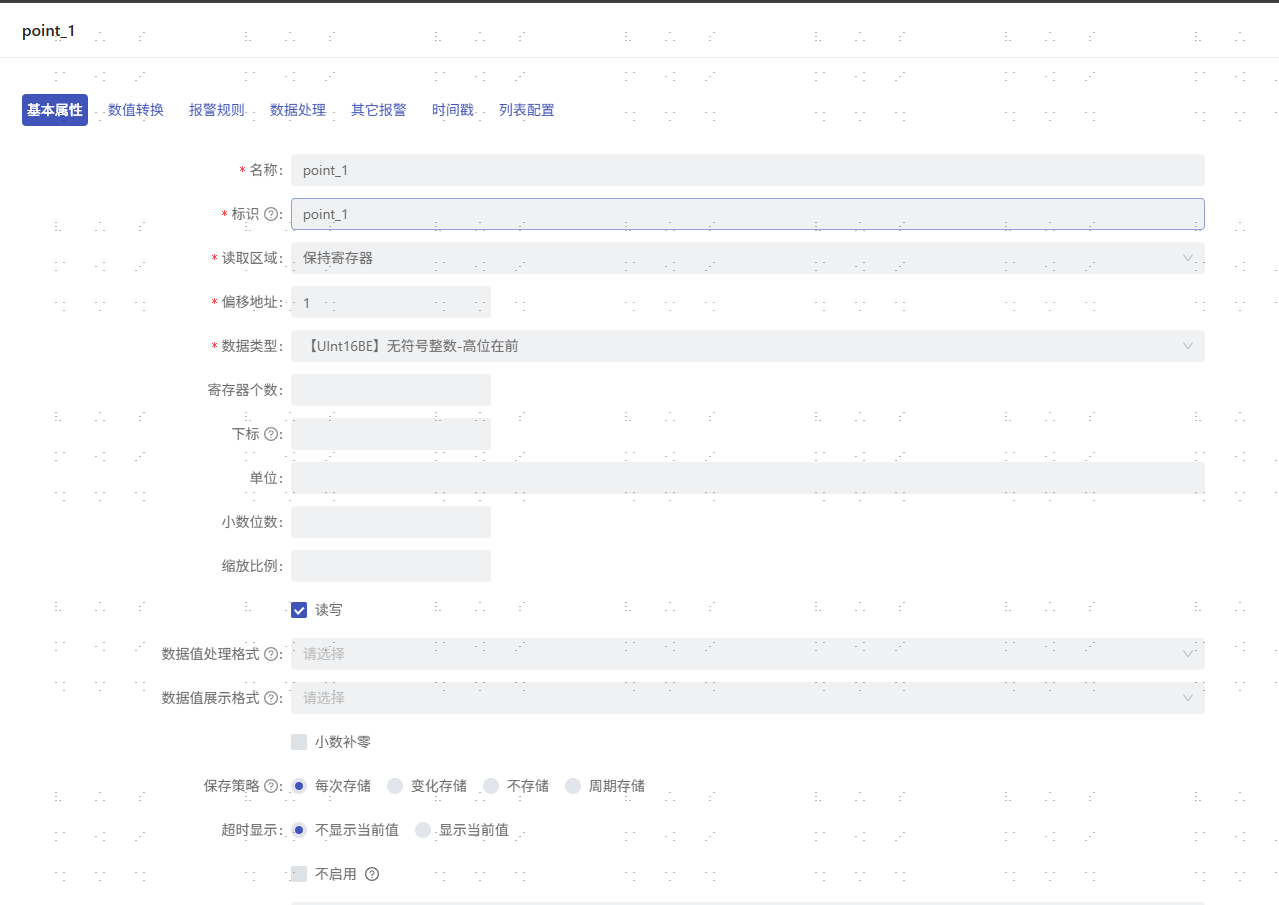The image size is (1279, 905).
Task: Open help icon next to 标识 label
Action: pos(271,214)
